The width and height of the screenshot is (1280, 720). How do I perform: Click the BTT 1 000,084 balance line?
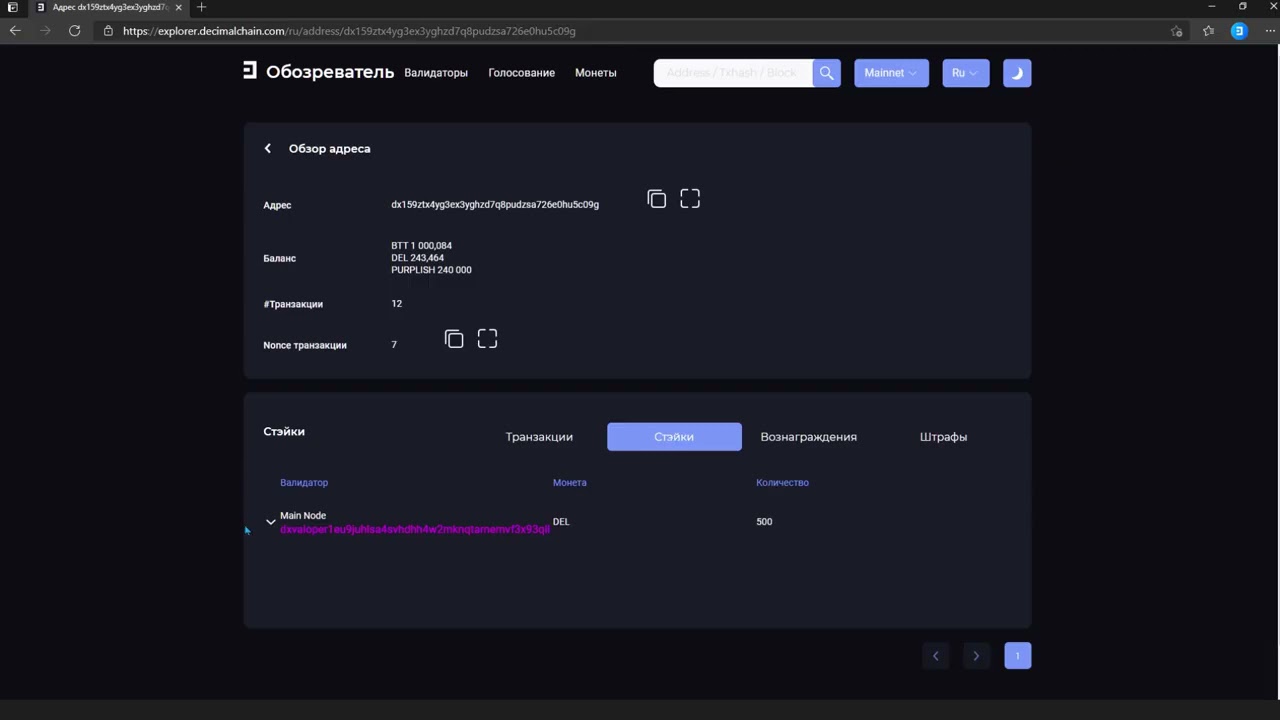tap(421, 246)
